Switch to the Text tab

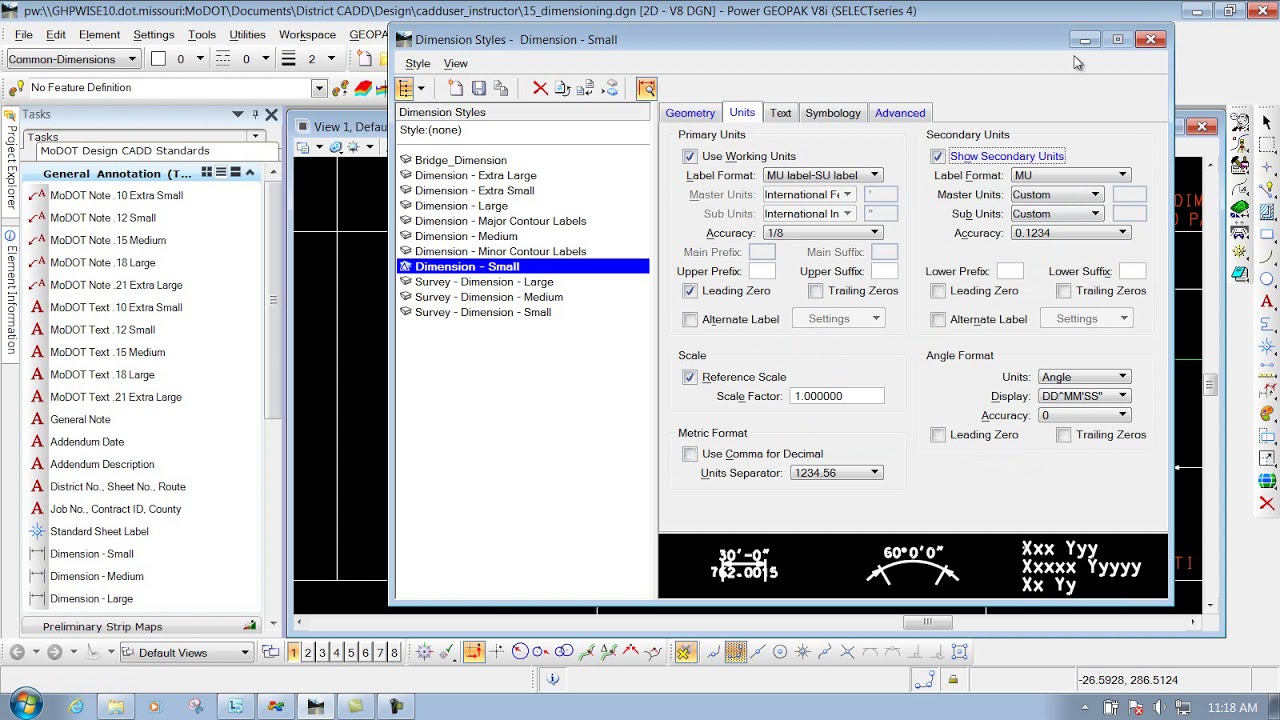[x=781, y=113]
